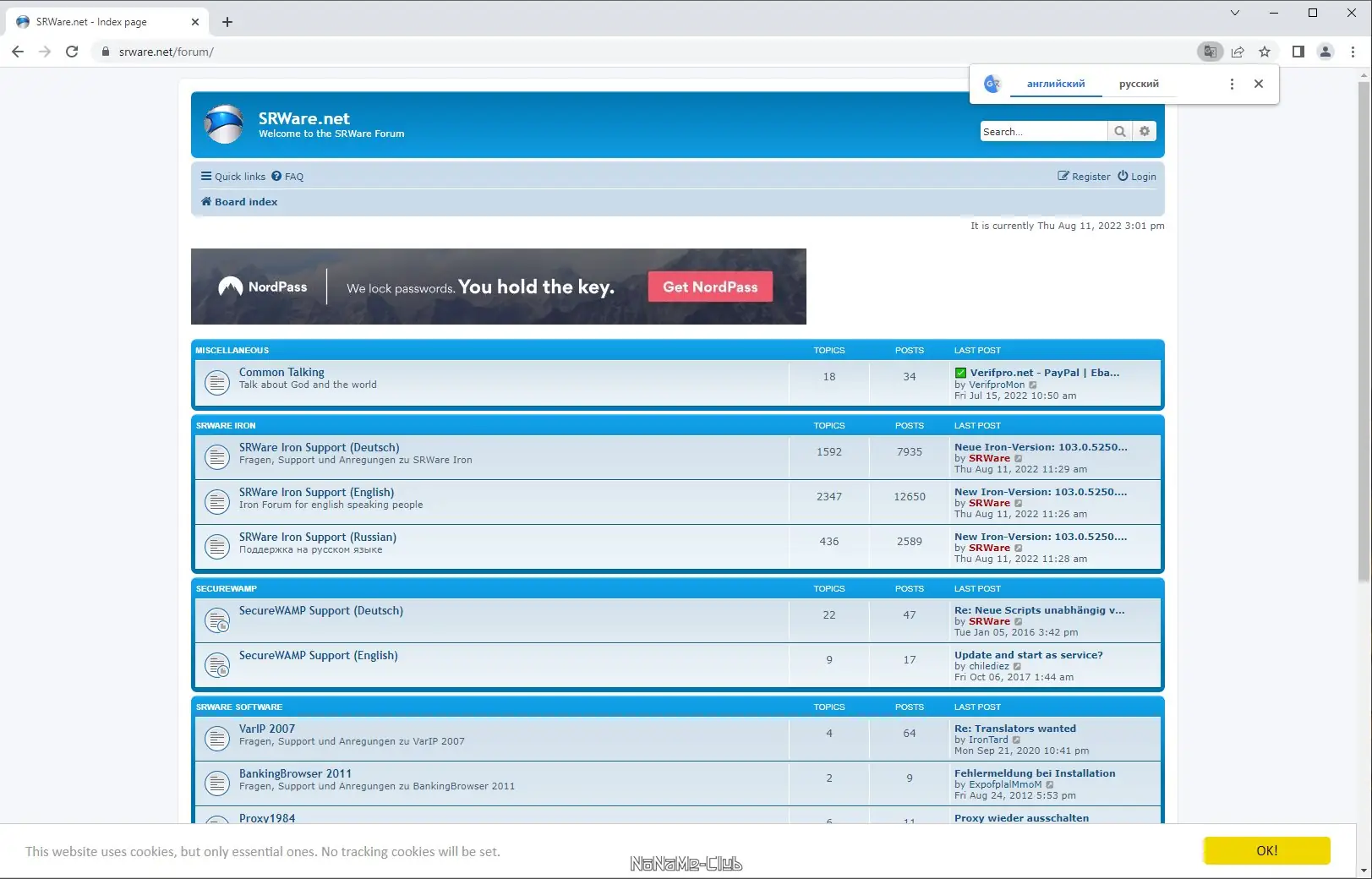Screen dimensions: 1372x879
Task: Open the SRWARE SOFTWARE category heading
Action: 239,707
